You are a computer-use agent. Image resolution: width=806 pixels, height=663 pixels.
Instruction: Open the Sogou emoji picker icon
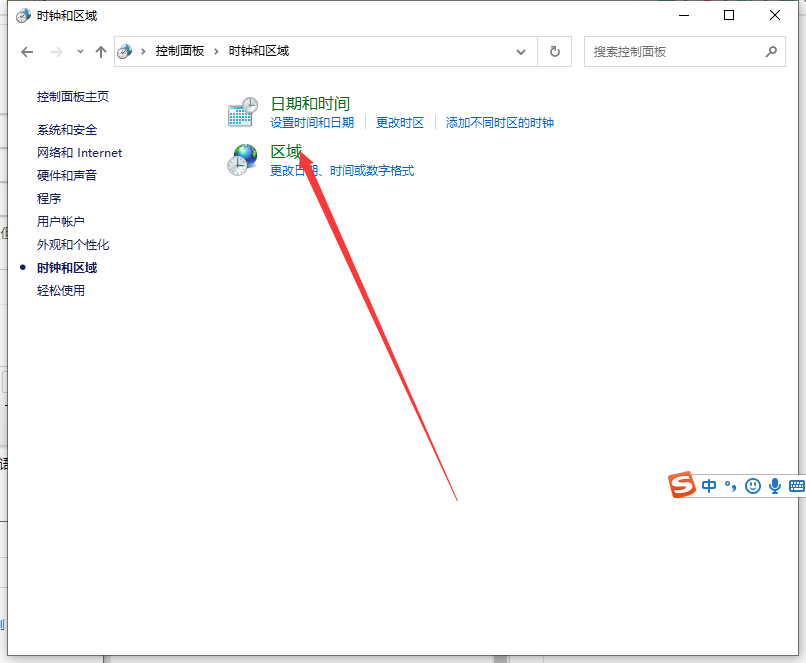coord(753,486)
